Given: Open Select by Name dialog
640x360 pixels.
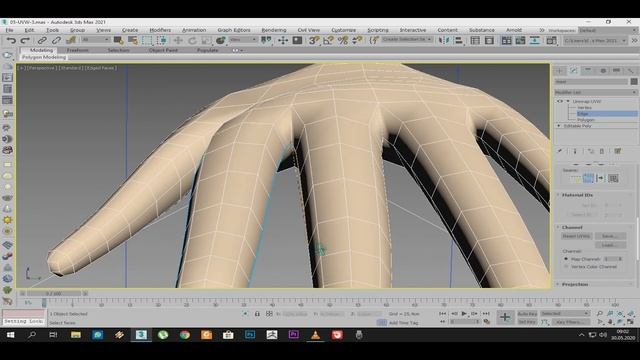Looking at the screenshot, I should (x=133, y=40).
